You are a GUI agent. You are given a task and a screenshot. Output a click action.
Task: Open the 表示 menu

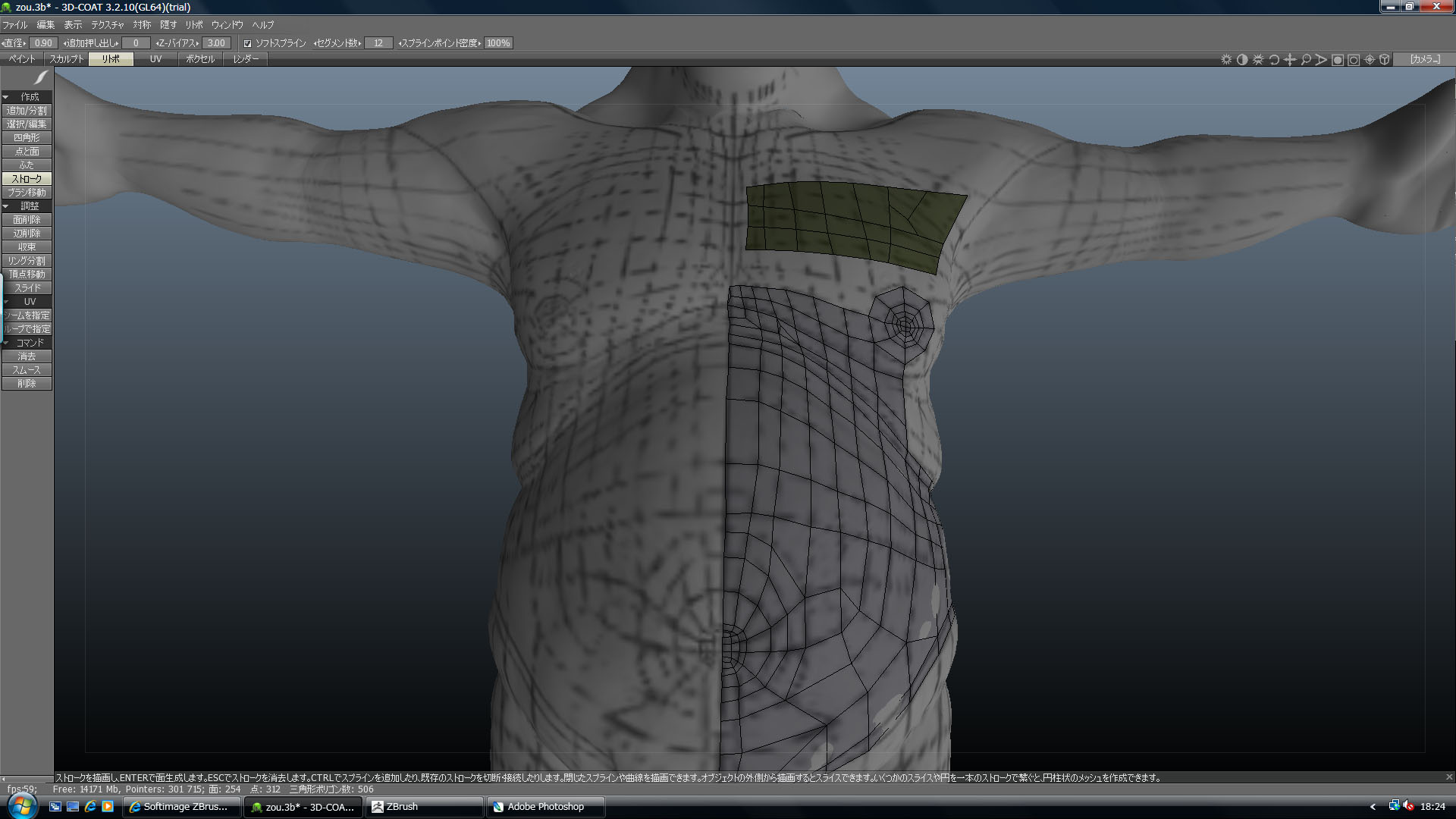(73, 25)
